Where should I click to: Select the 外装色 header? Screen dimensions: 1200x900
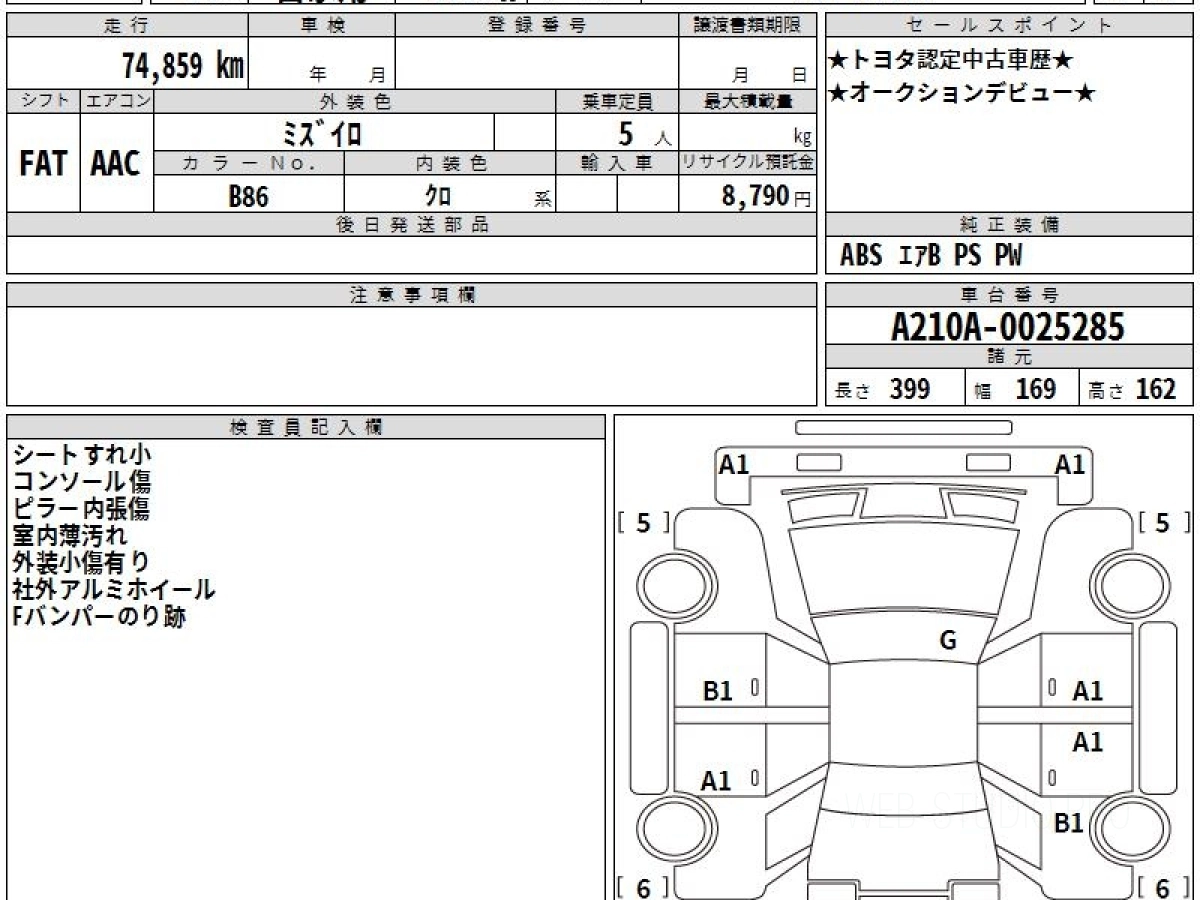(355, 101)
